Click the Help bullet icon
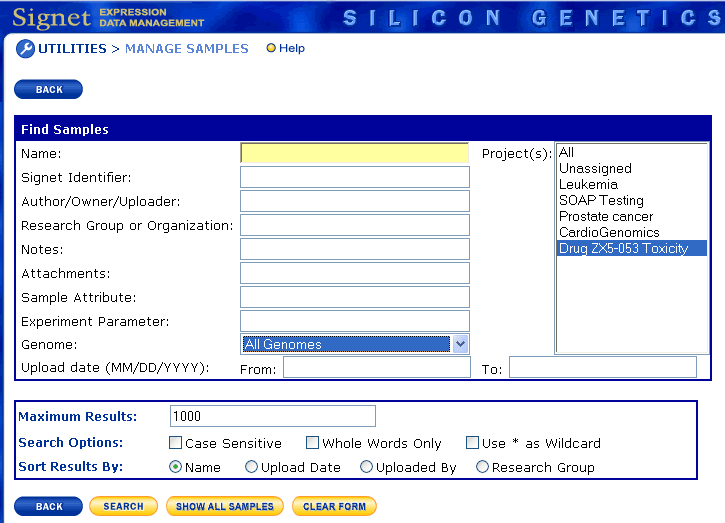The width and height of the screenshot is (725, 523). tap(270, 48)
